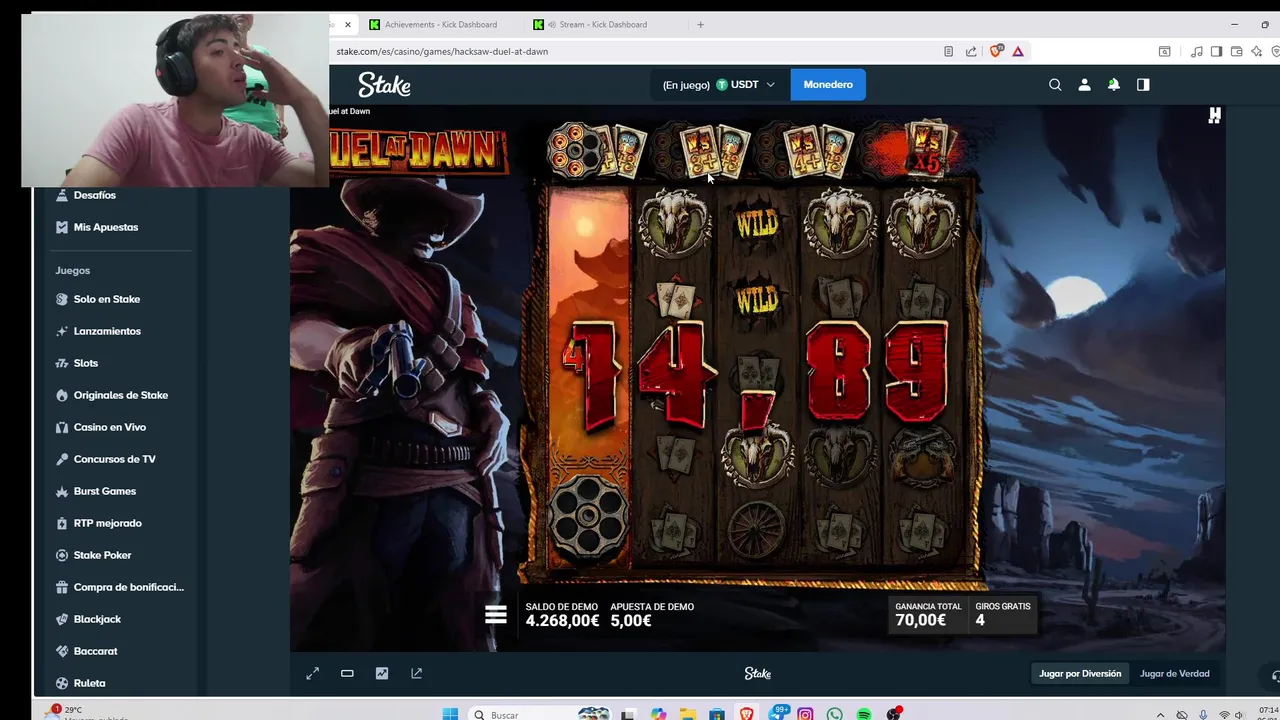
Task: Select Jugar de Verdad mode
Action: [1174, 674]
